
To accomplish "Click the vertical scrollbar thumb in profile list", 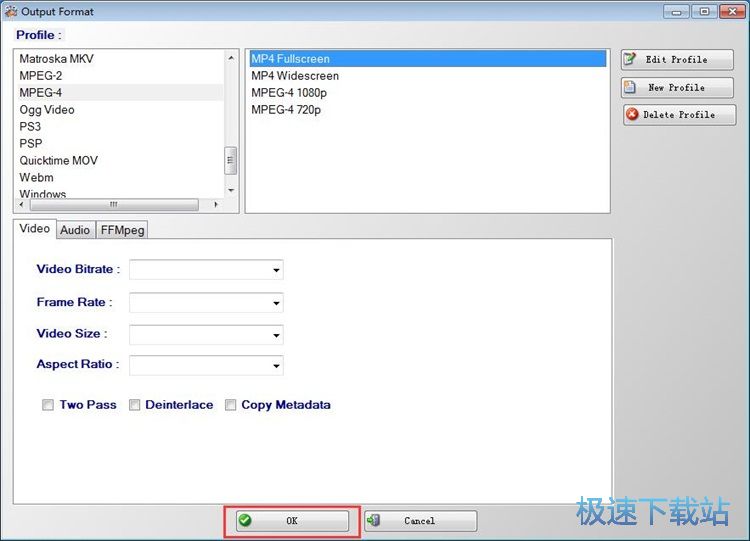I will click(231, 161).
